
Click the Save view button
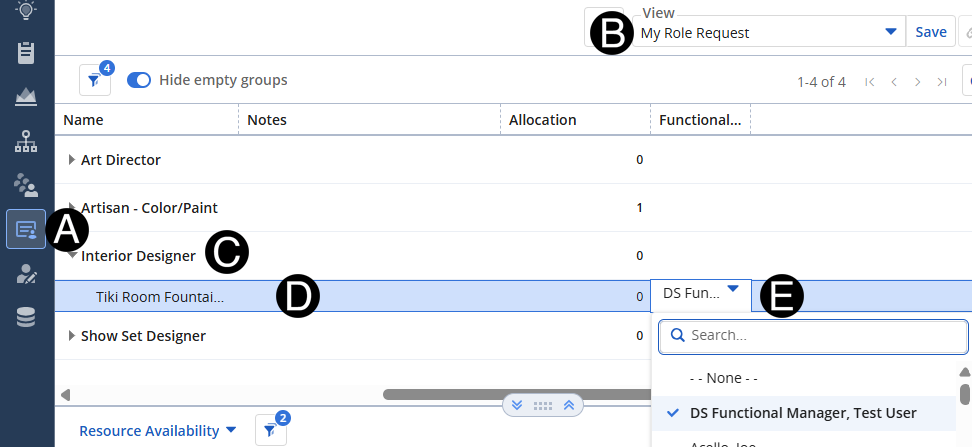pos(930,32)
